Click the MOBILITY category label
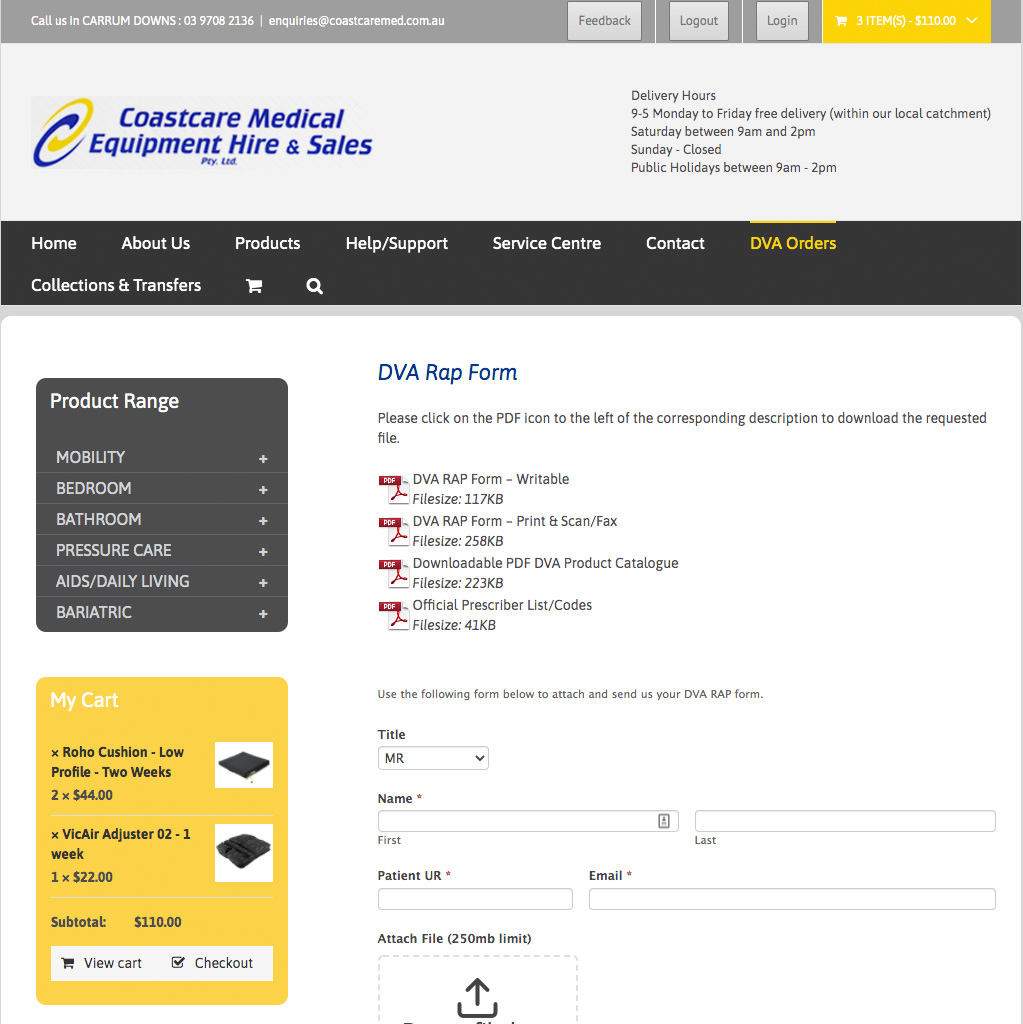 coord(90,457)
